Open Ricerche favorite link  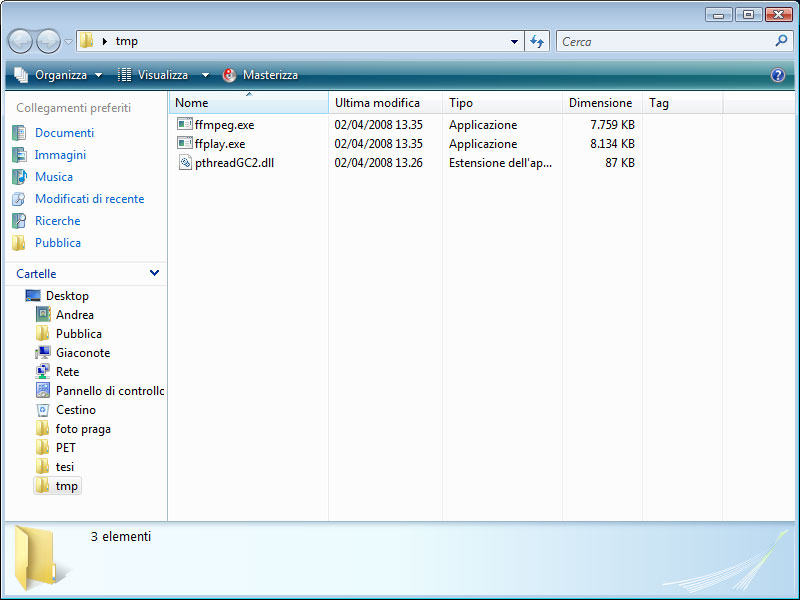pyautogui.click(x=58, y=220)
